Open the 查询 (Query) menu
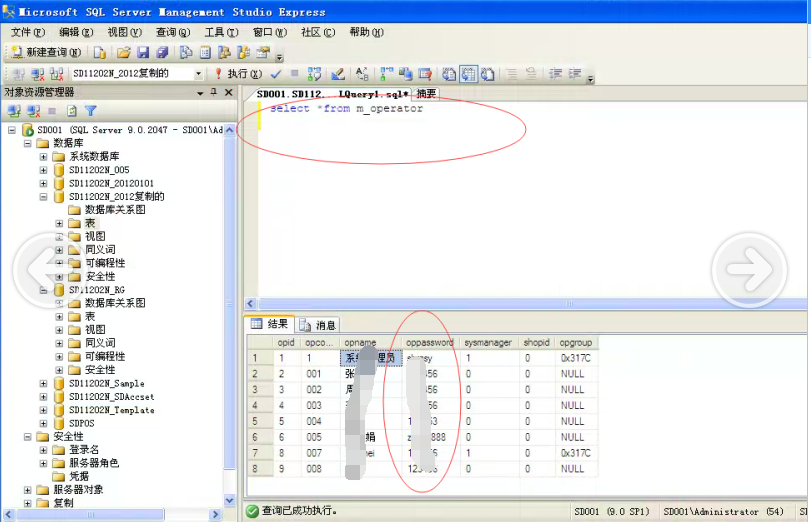This screenshot has width=811, height=522. tap(172, 32)
